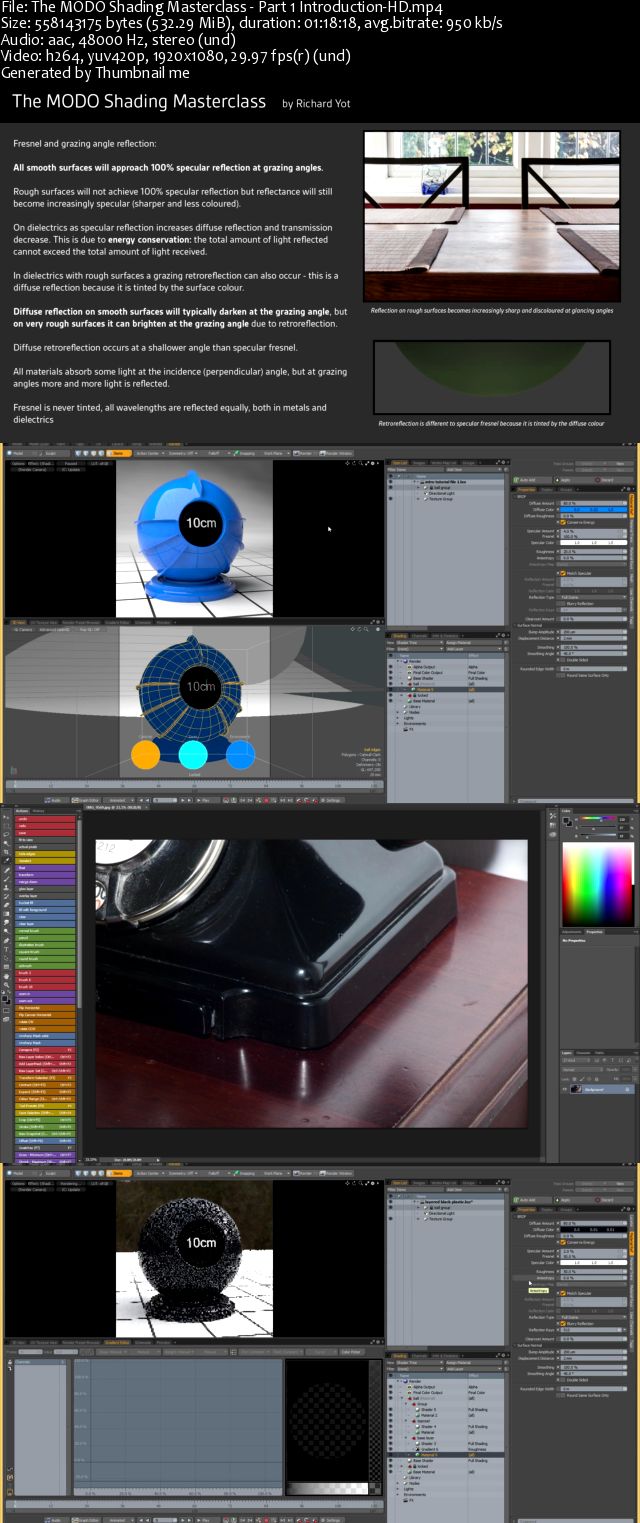This screenshot has width=640, height=1523.
Task: Run the 'undo' action in Photoshop Actions panel
Action: click(x=45, y=819)
